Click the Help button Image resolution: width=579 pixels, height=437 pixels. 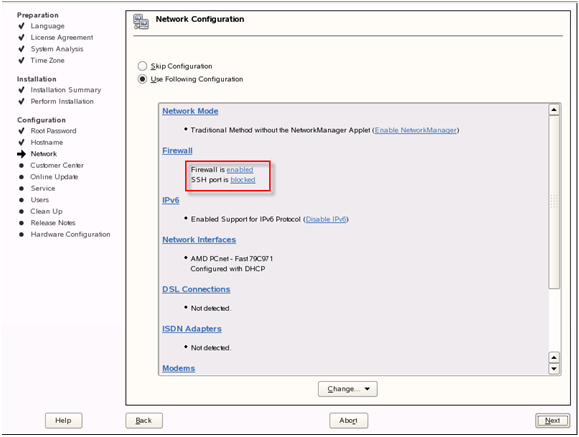pyautogui.click(x=64, y=420)
